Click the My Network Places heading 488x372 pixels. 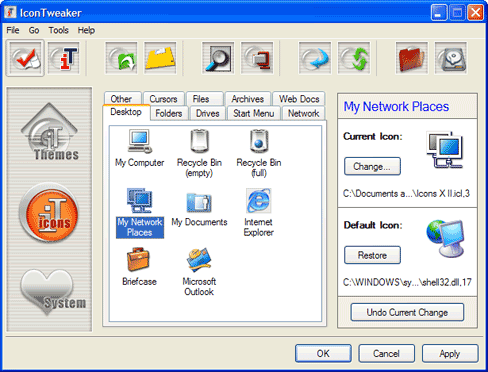pyautogui.click(x=396, y=107)
